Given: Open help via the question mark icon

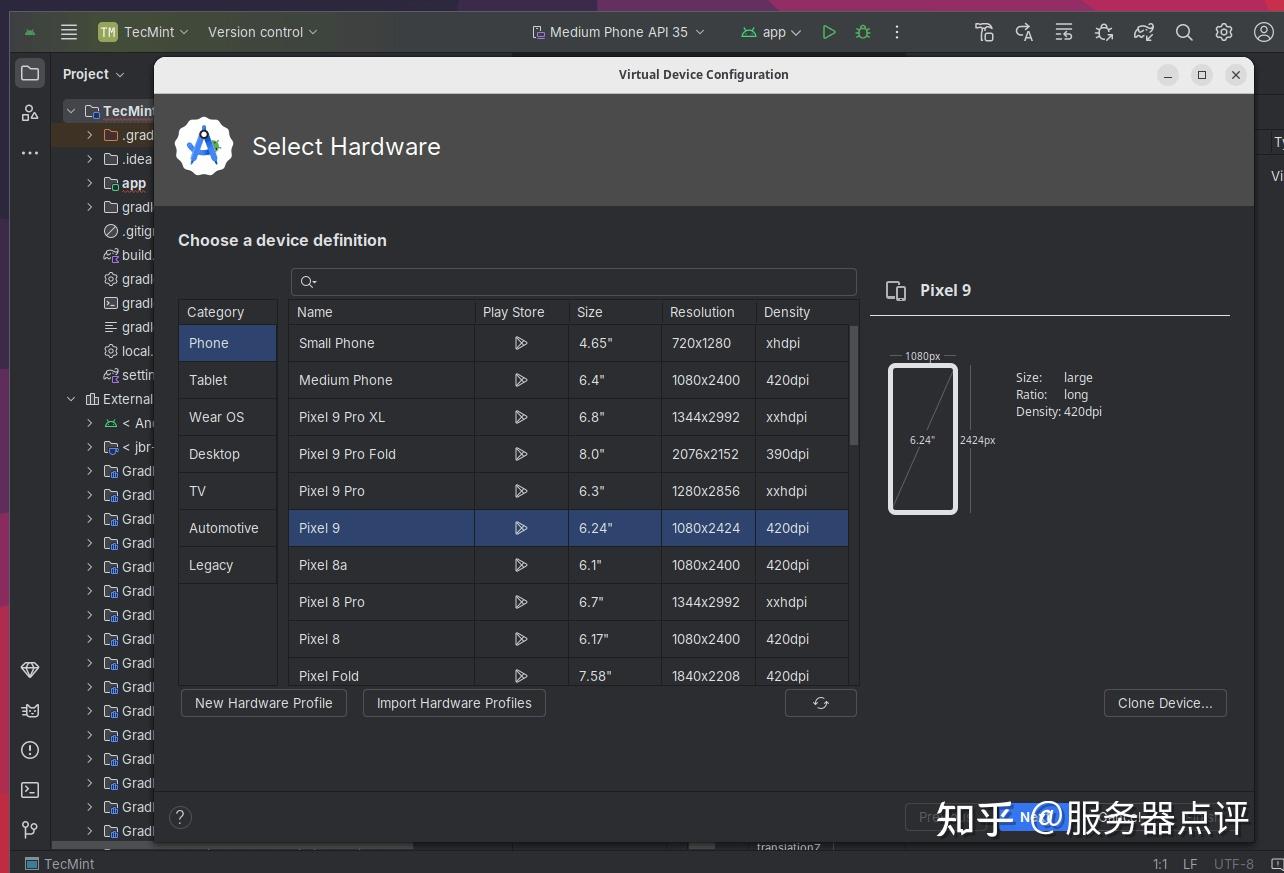Looking at the screenshot, I should [180, 817].
